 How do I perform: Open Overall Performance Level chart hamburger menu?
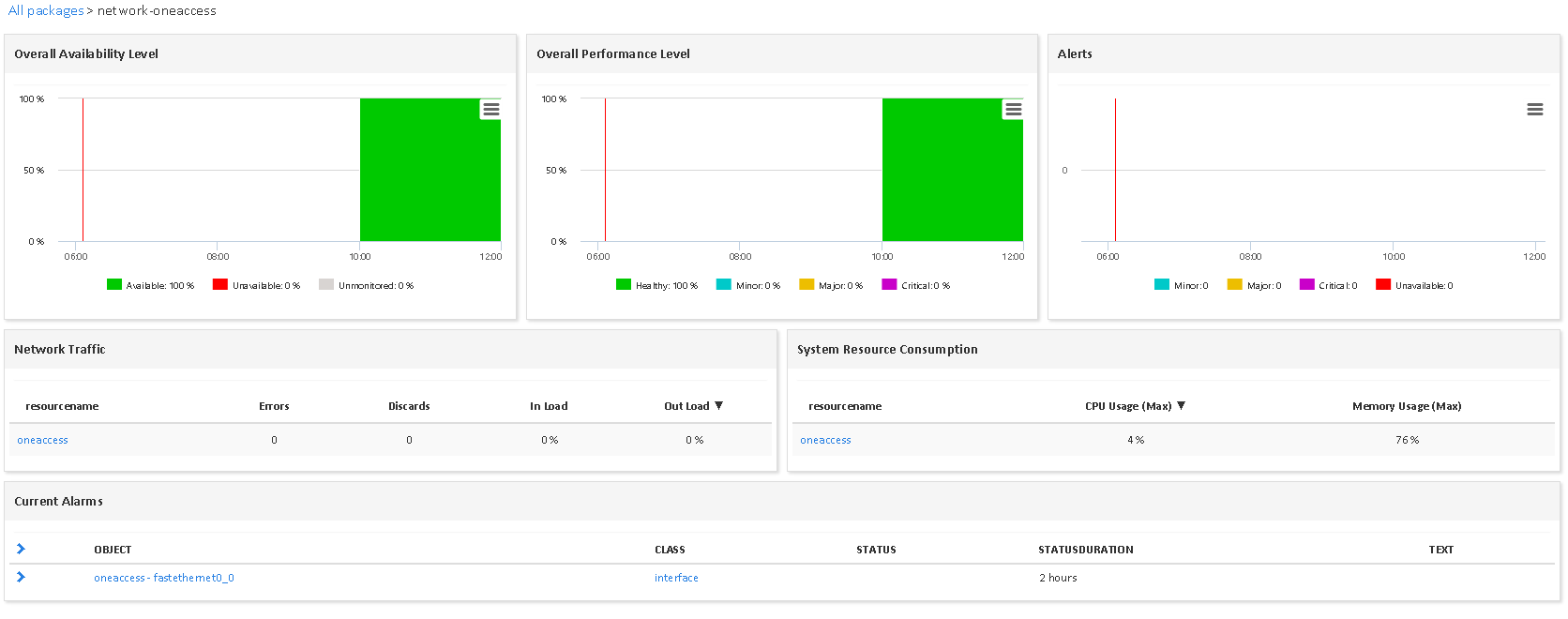tap(1013, 110)
